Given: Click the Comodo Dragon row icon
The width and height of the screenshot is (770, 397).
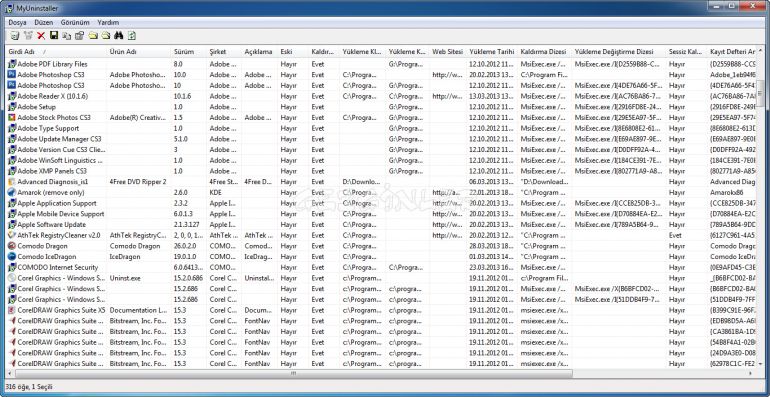Looking at the screenshot, I should point(12,246).
